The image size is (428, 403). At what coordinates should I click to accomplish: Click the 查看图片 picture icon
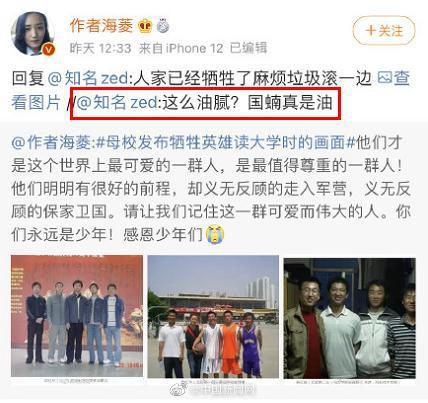(x=384, y=78)
